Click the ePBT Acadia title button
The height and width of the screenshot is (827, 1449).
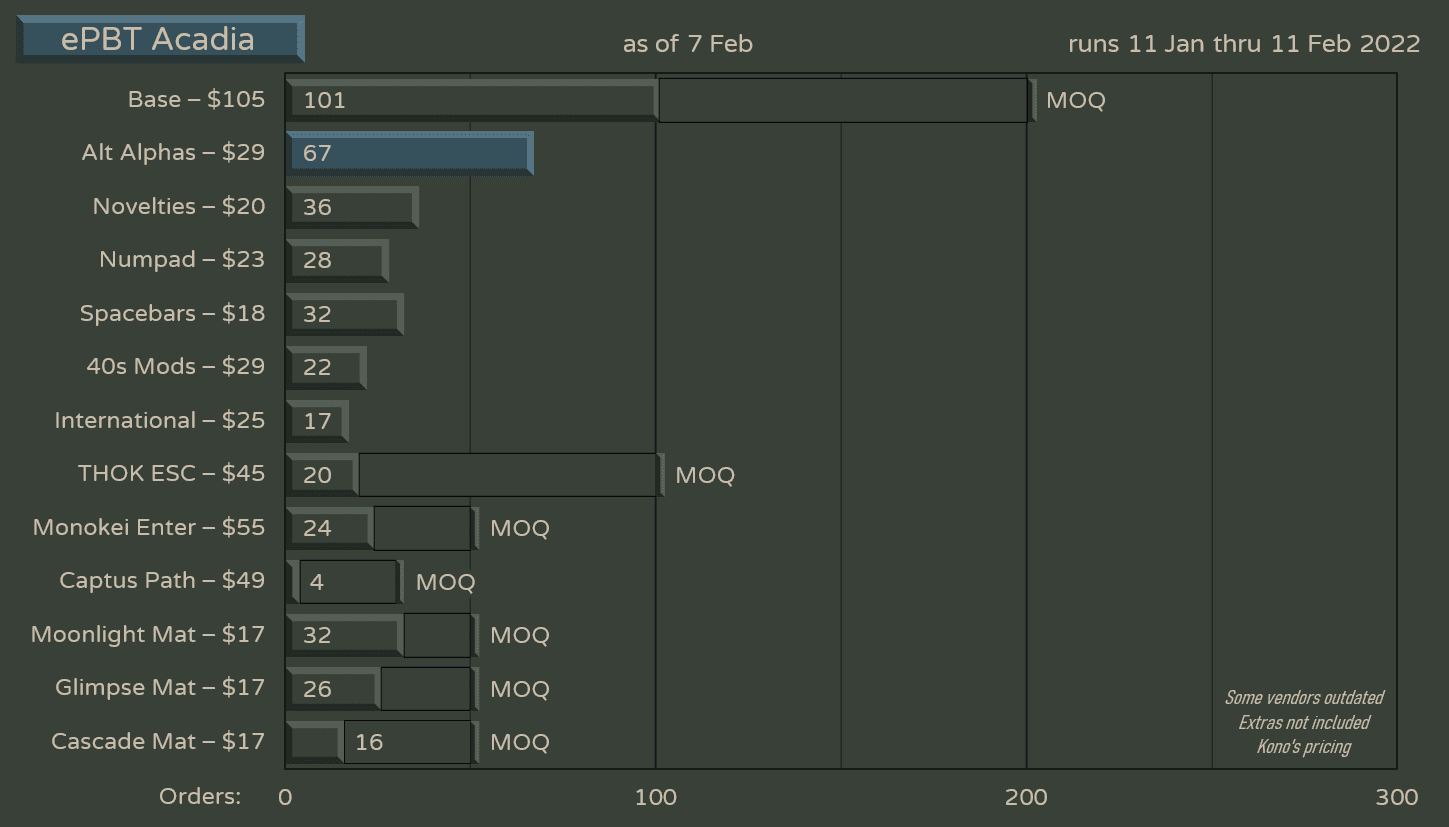coord(160,40)
